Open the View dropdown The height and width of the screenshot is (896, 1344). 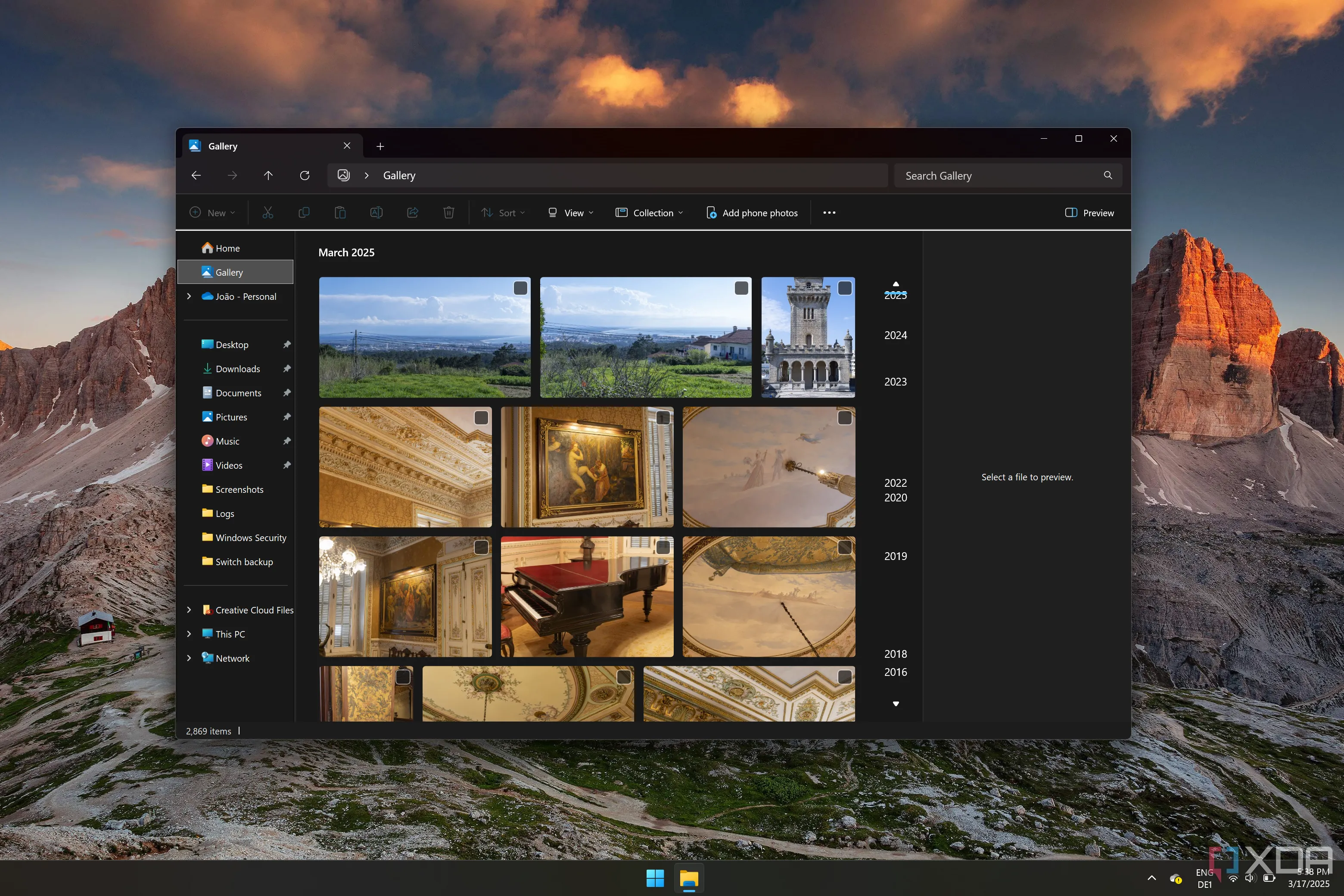(571, 212)
